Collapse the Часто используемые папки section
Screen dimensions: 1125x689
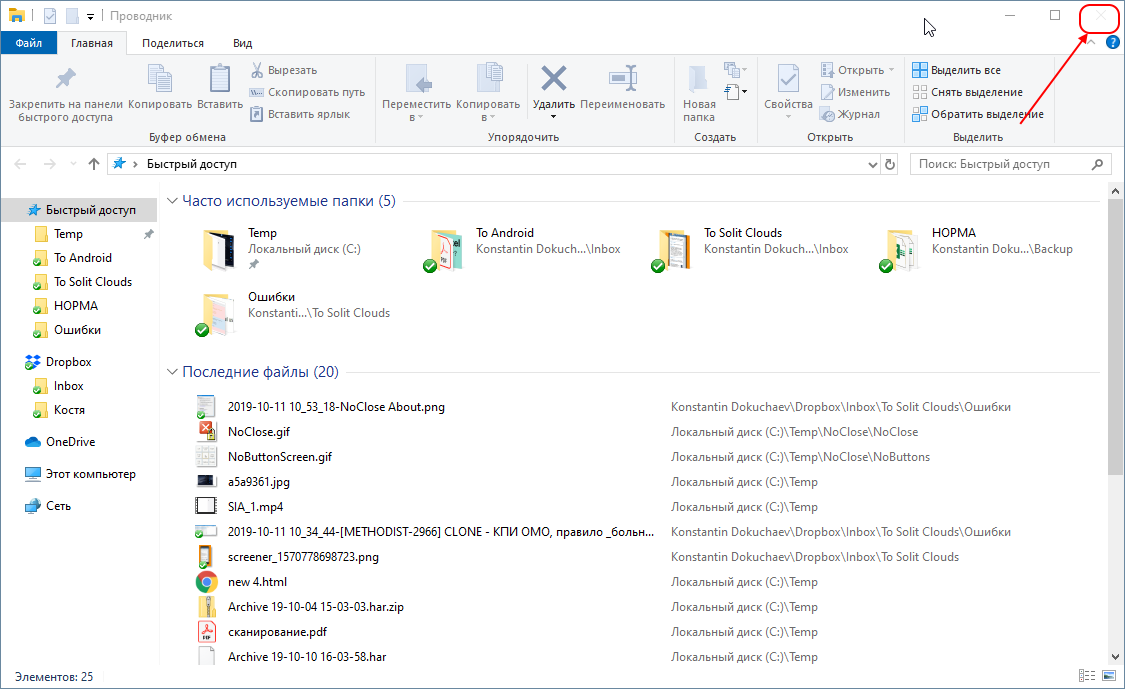[171, 200]
